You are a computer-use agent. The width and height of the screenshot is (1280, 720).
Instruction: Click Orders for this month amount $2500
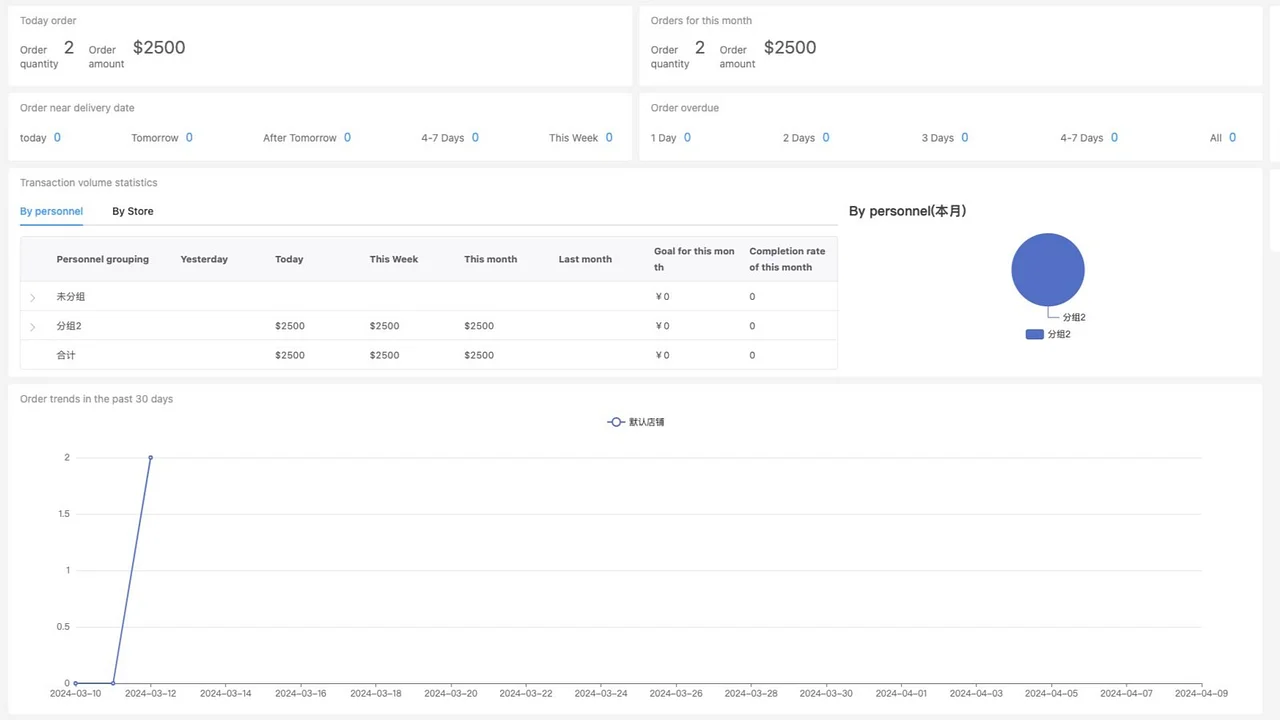coord(790,48)
